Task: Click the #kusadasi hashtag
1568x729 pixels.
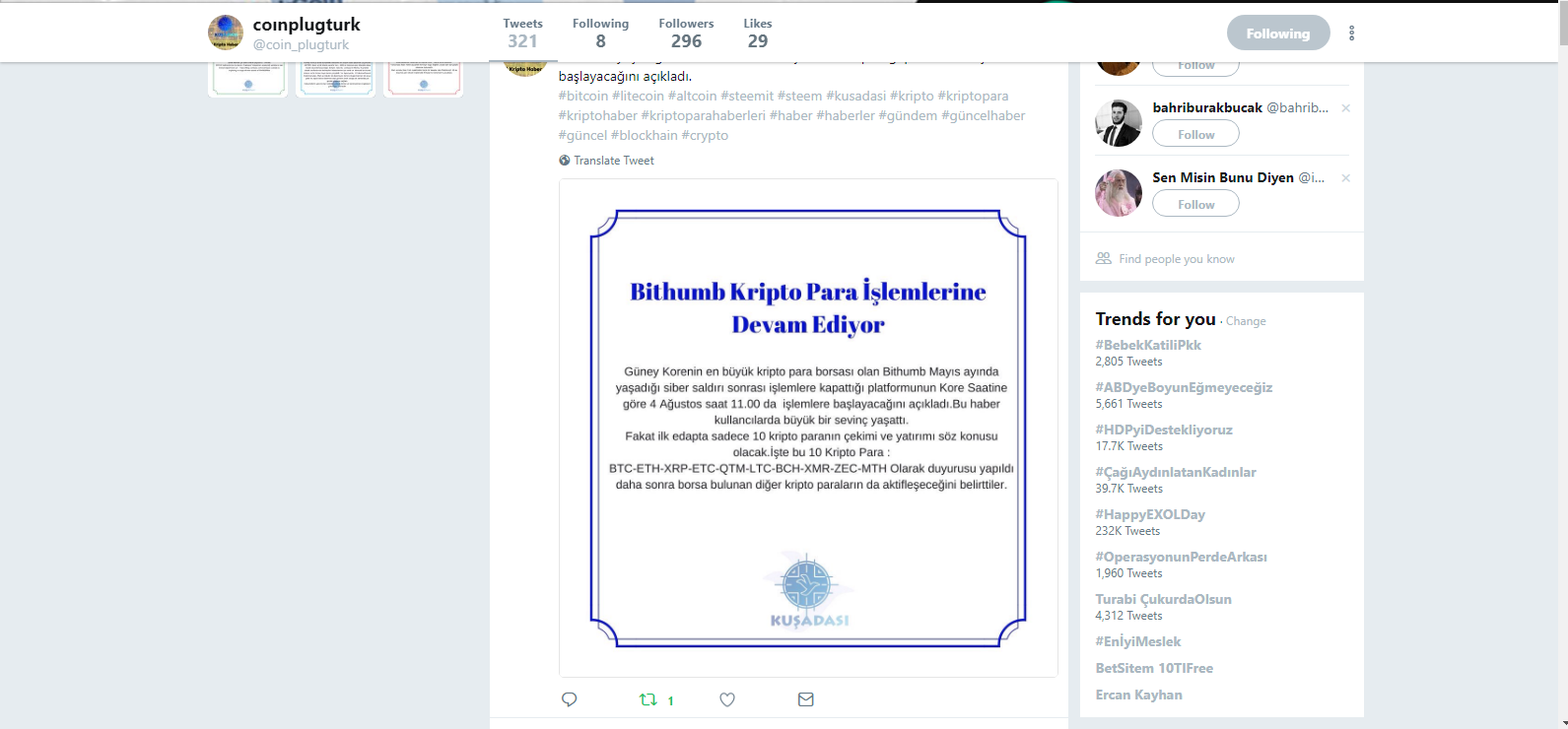Action: click(x=855, y=96)
